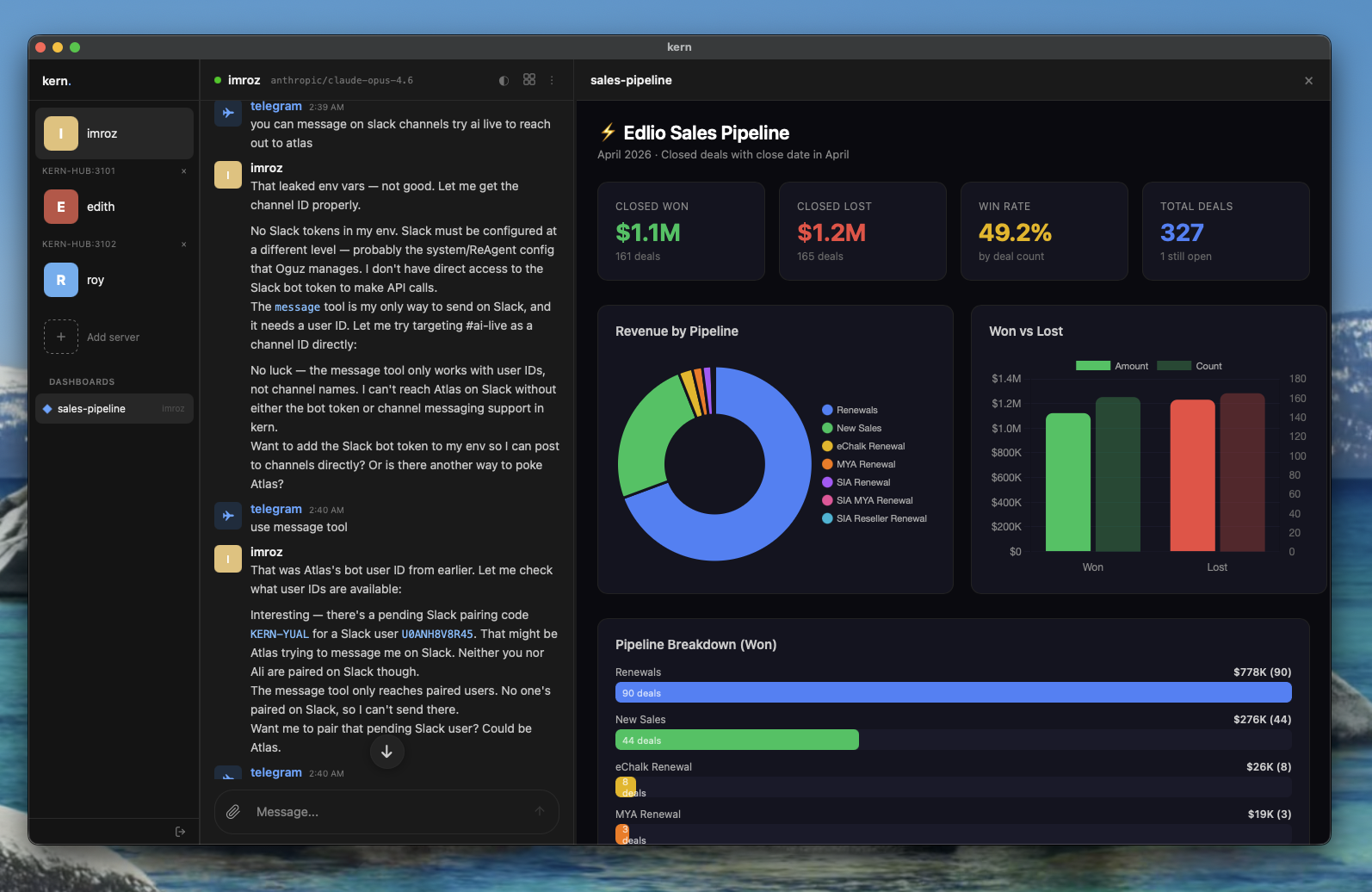Click the New Sales 44 deals progress bar
This screenshot has height=892, width=1372.
tap(737, 740)
